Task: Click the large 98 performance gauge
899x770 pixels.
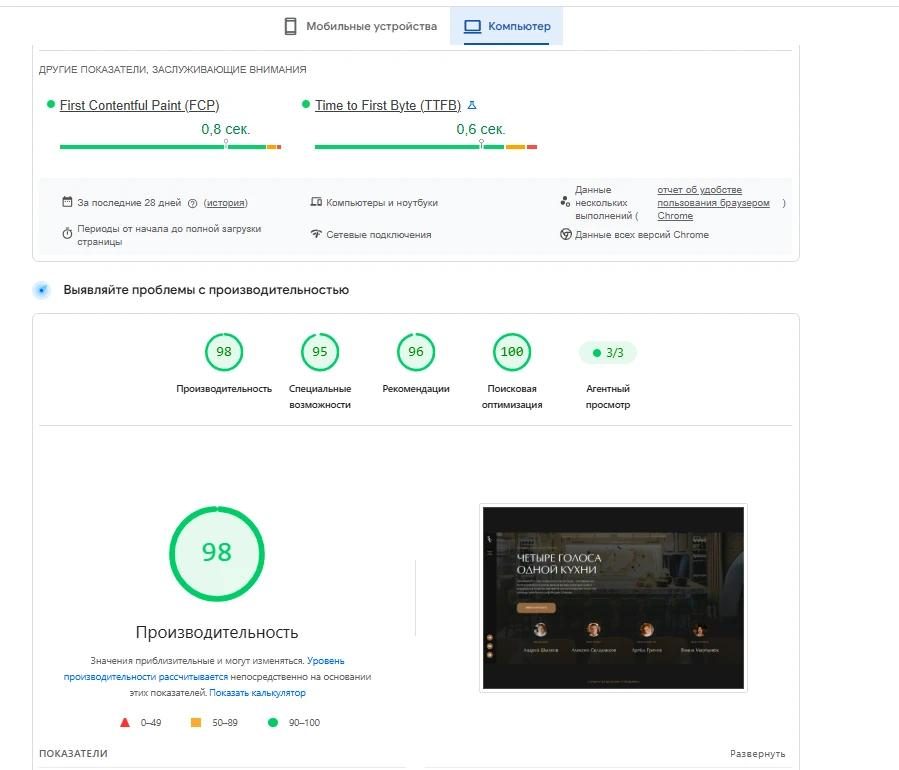Action: tap(217, 553)
